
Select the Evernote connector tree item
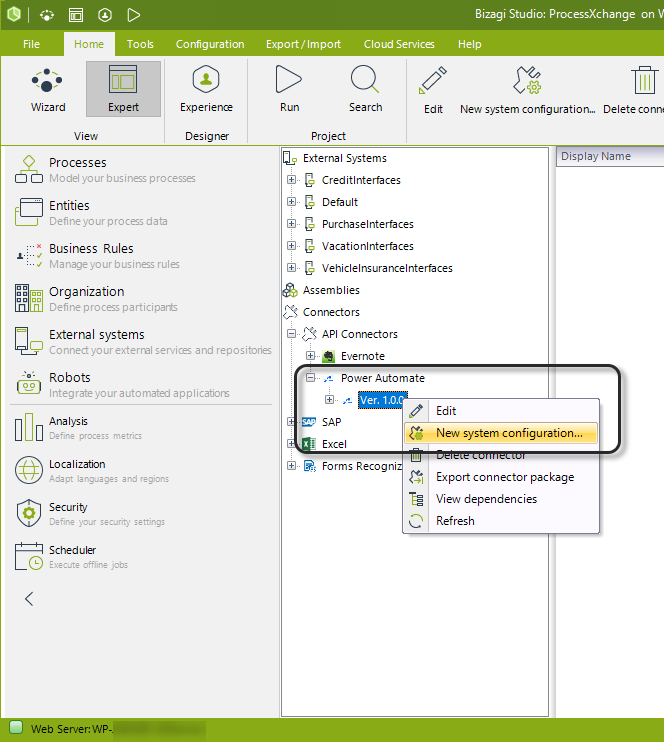click(x=363, y=356)
